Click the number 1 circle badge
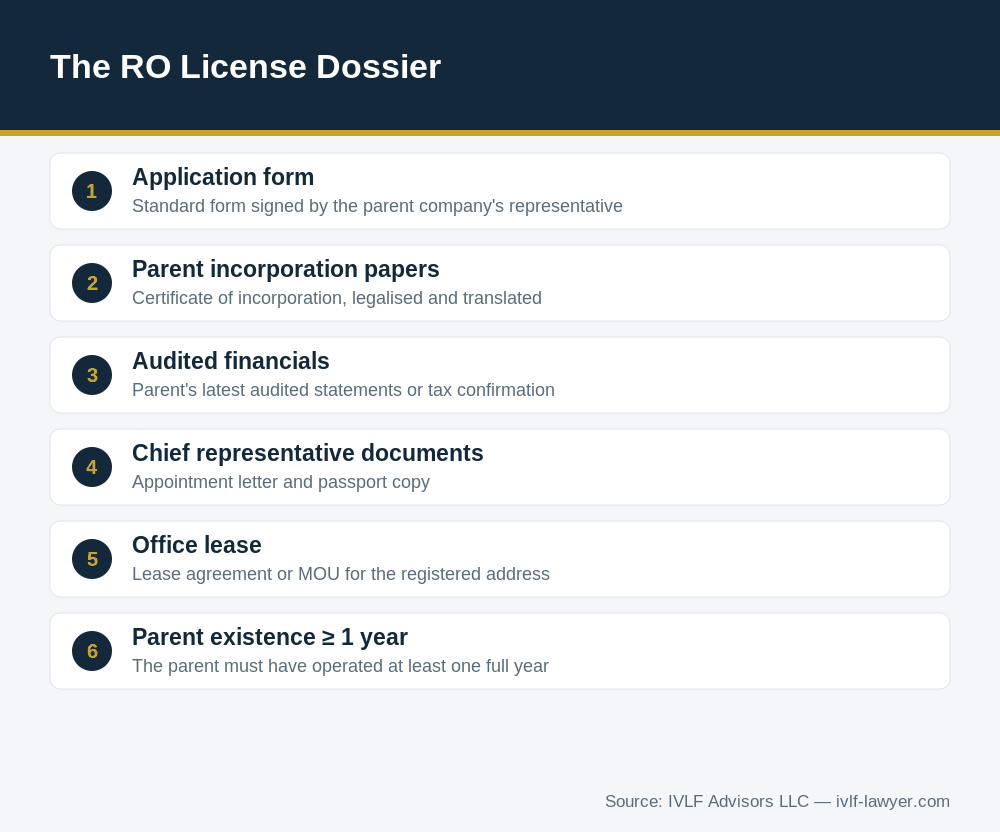Screen dimensions: 1000x832 coord(92,191)
